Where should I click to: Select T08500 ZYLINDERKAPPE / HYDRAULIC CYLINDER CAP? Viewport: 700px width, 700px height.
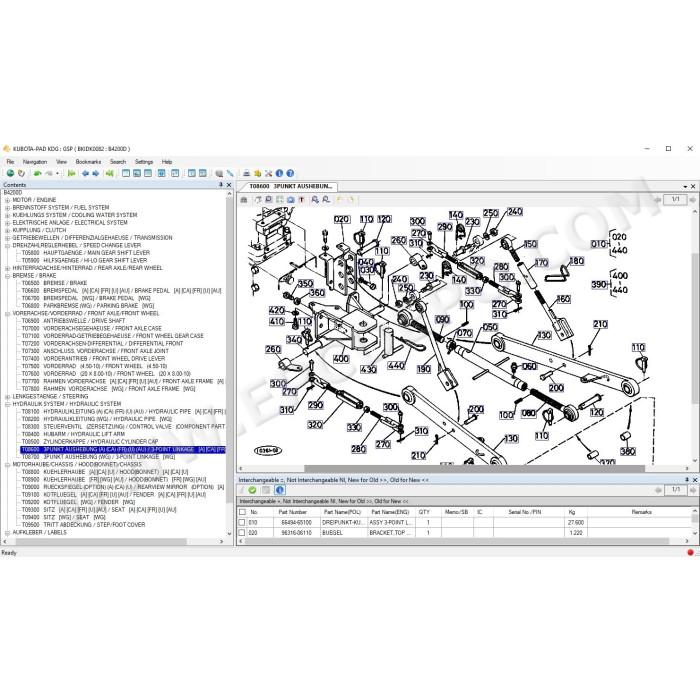tap(90, 442)
